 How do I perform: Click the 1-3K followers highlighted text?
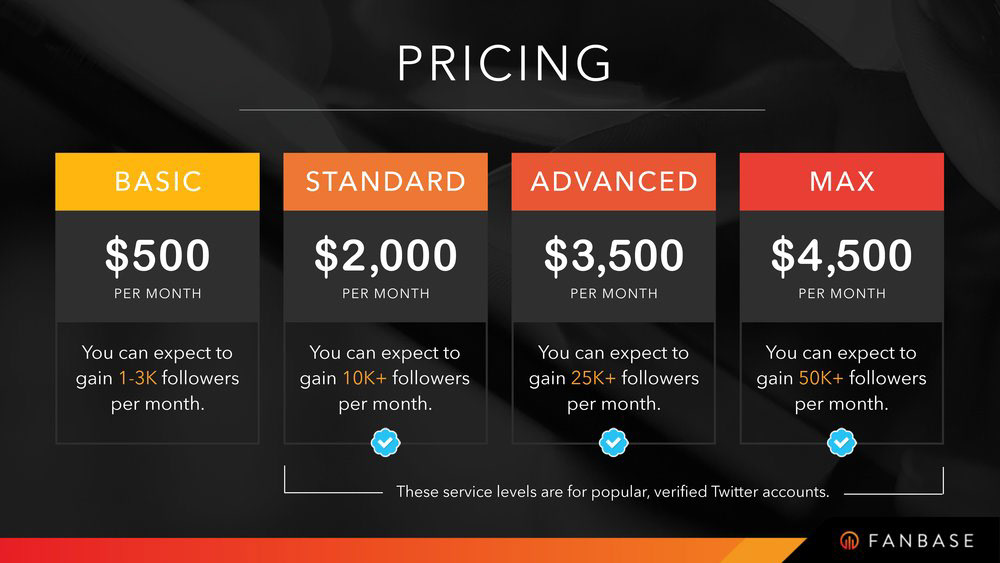click(x=138, y=378)
